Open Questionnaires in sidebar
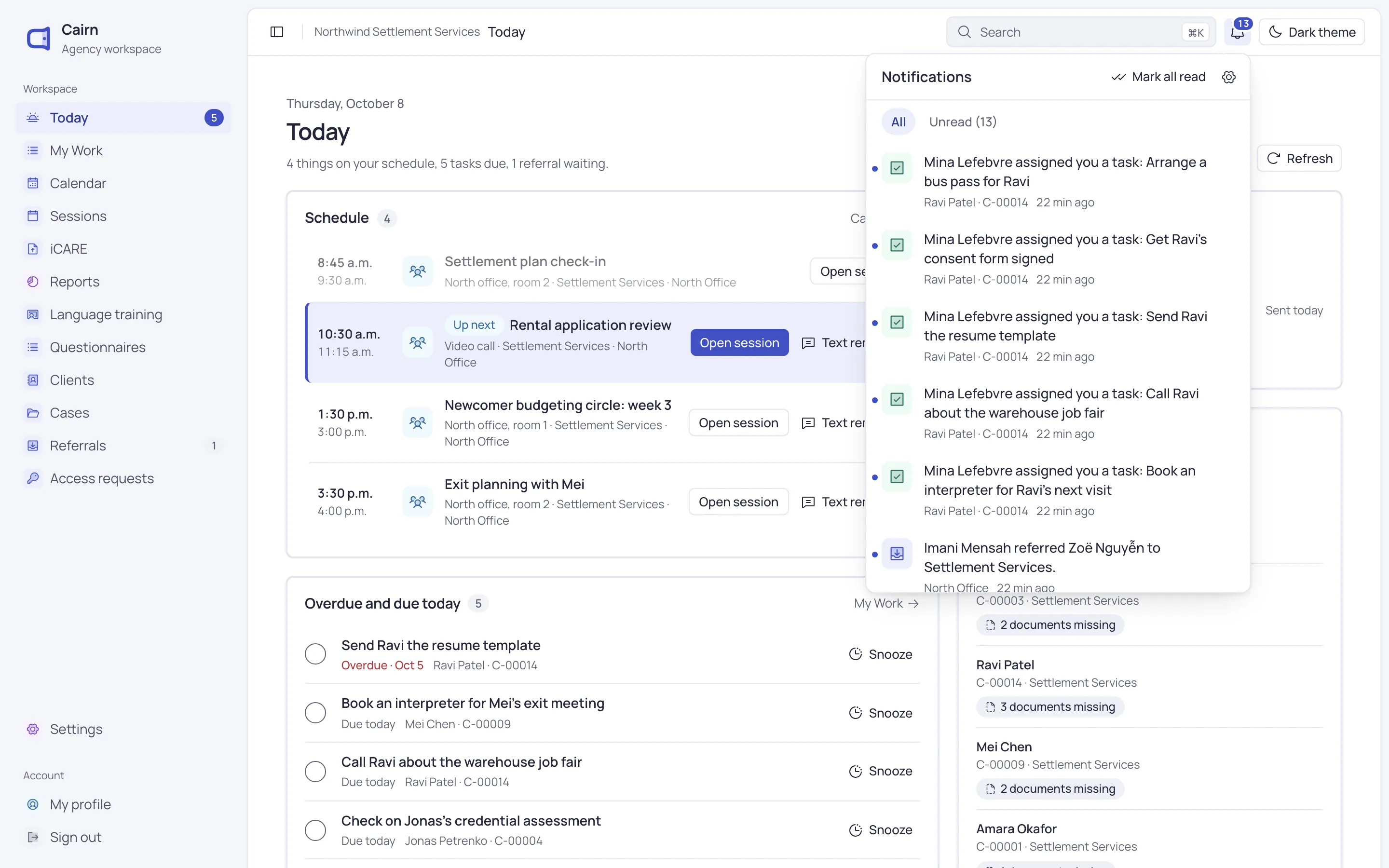The width and height of the screenshot is (1389, 868). [x=123, y=347]
